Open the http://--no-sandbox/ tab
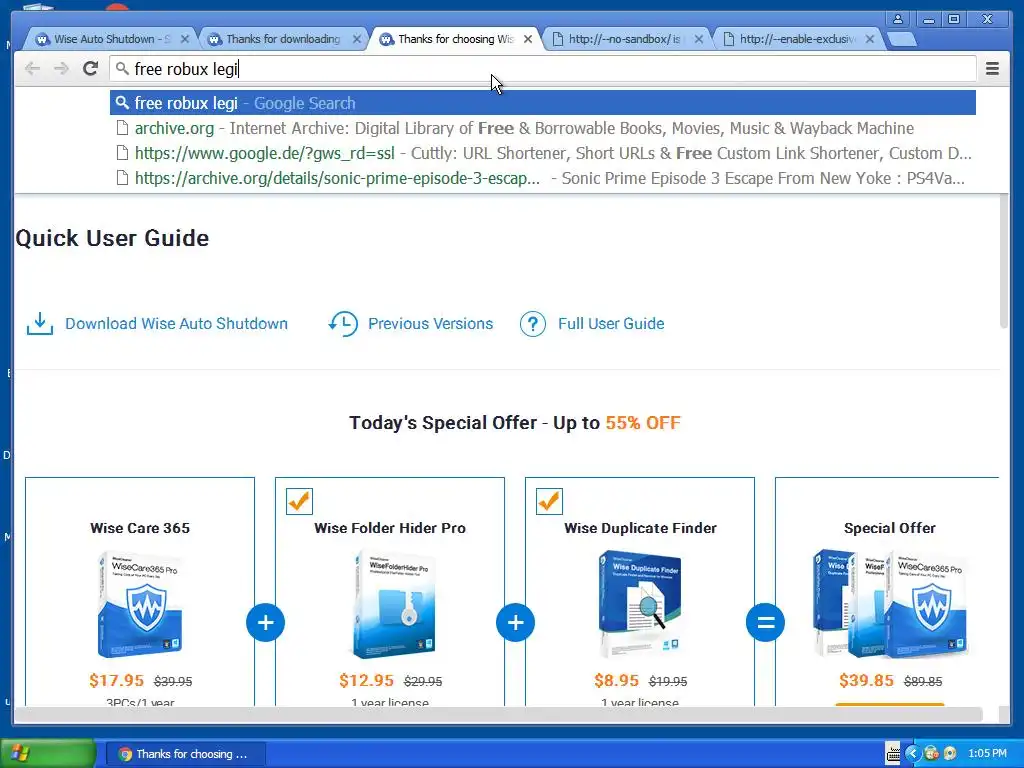The height and width of the screenshot is (768, 1024). coord(623,39)
